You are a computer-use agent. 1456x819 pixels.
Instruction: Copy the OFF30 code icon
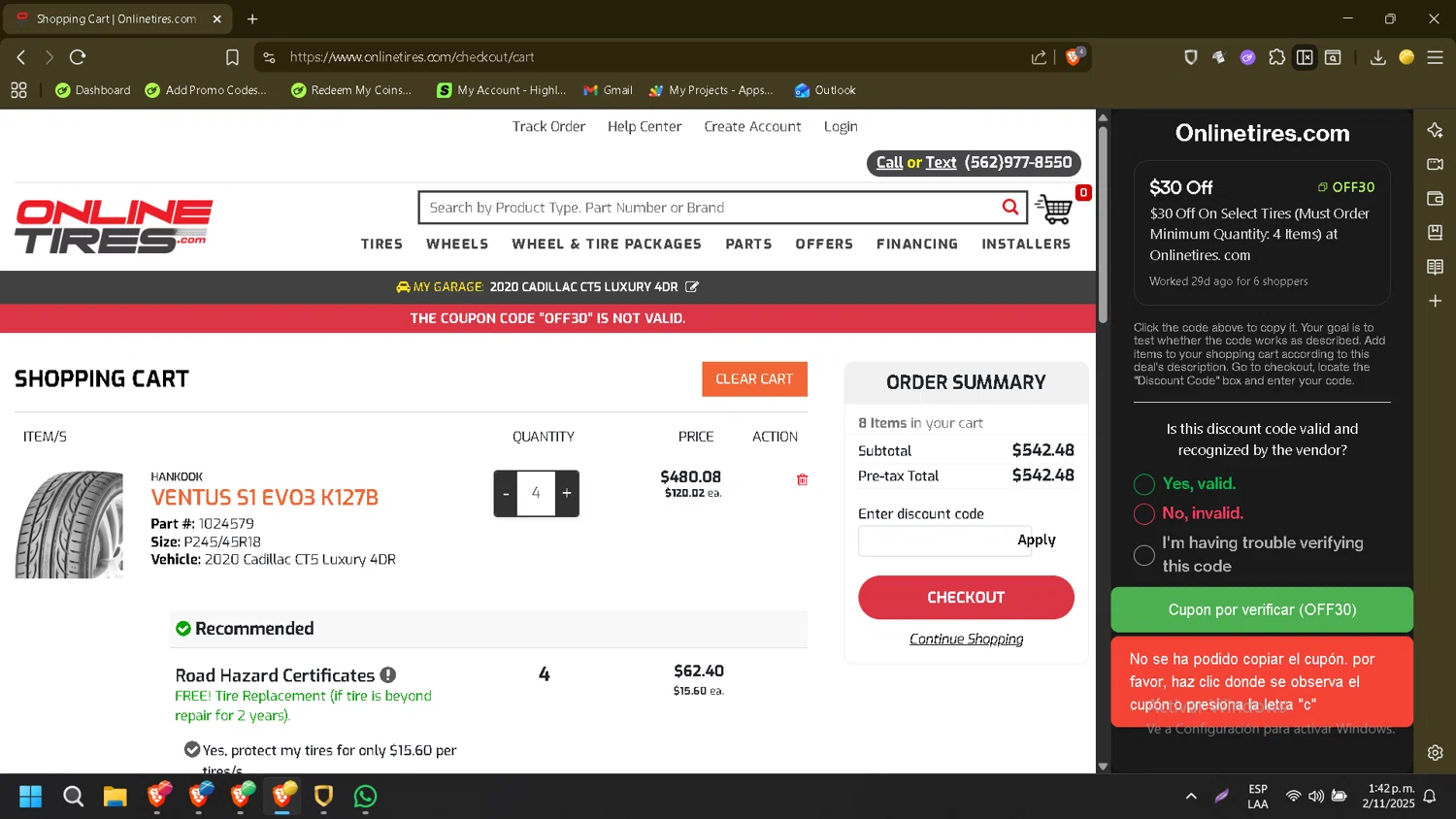[1322, 187]
